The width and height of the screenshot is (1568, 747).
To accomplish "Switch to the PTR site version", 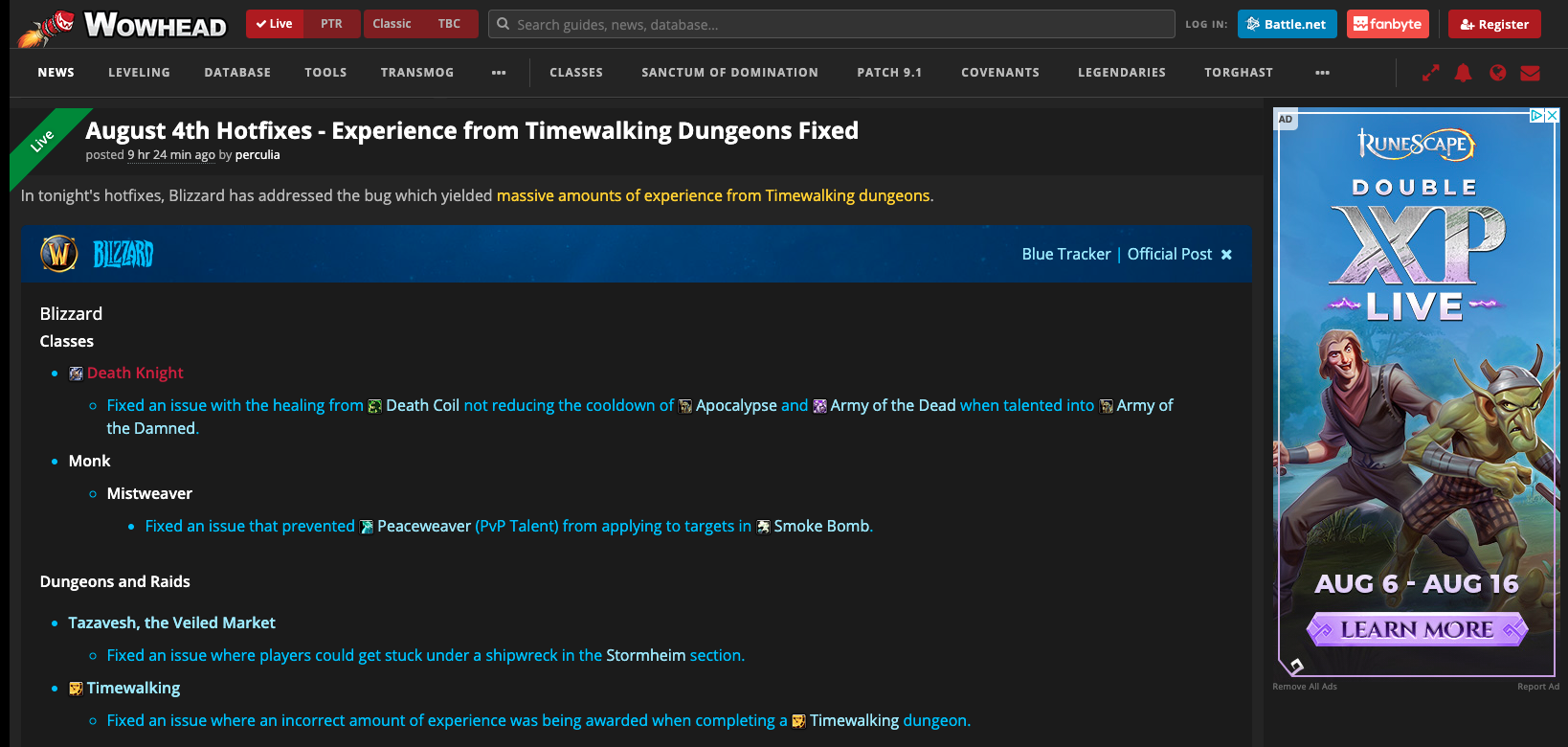I will click(332, 24).
